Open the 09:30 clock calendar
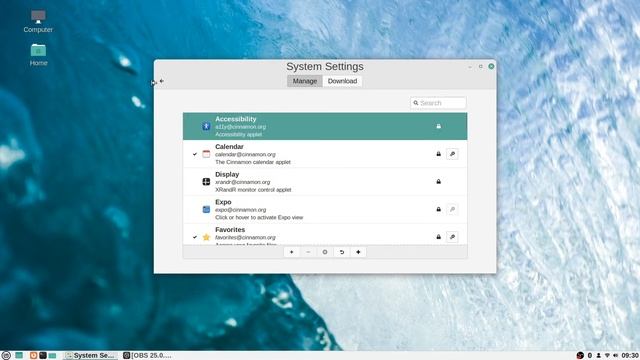 click(630, 356)
